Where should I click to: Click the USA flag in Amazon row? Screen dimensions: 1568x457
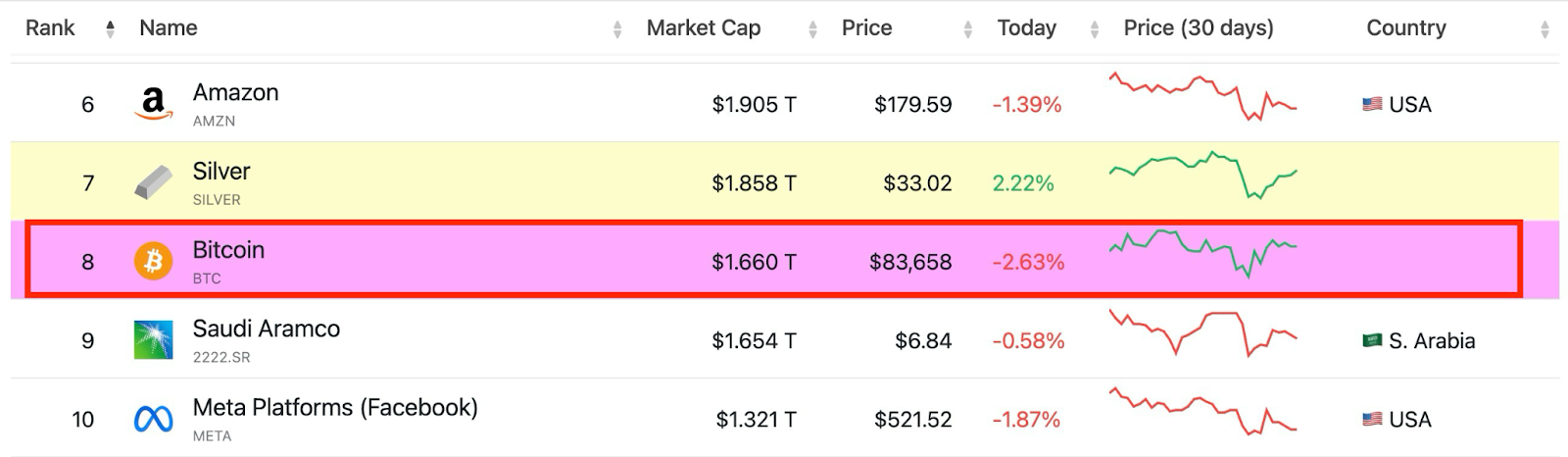[x=1372, y=104]
